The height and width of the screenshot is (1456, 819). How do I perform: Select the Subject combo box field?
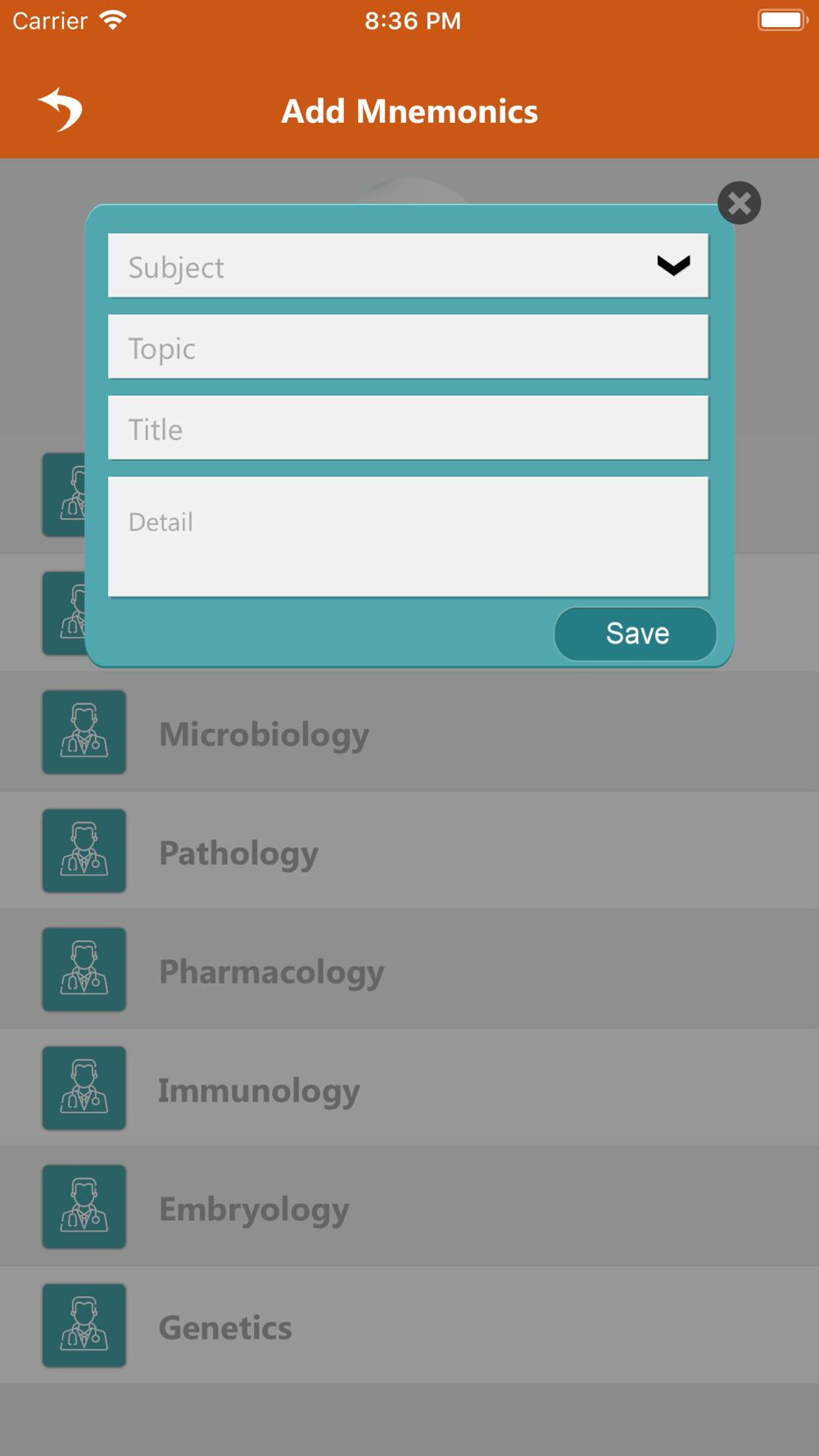[x=408, y=265]
